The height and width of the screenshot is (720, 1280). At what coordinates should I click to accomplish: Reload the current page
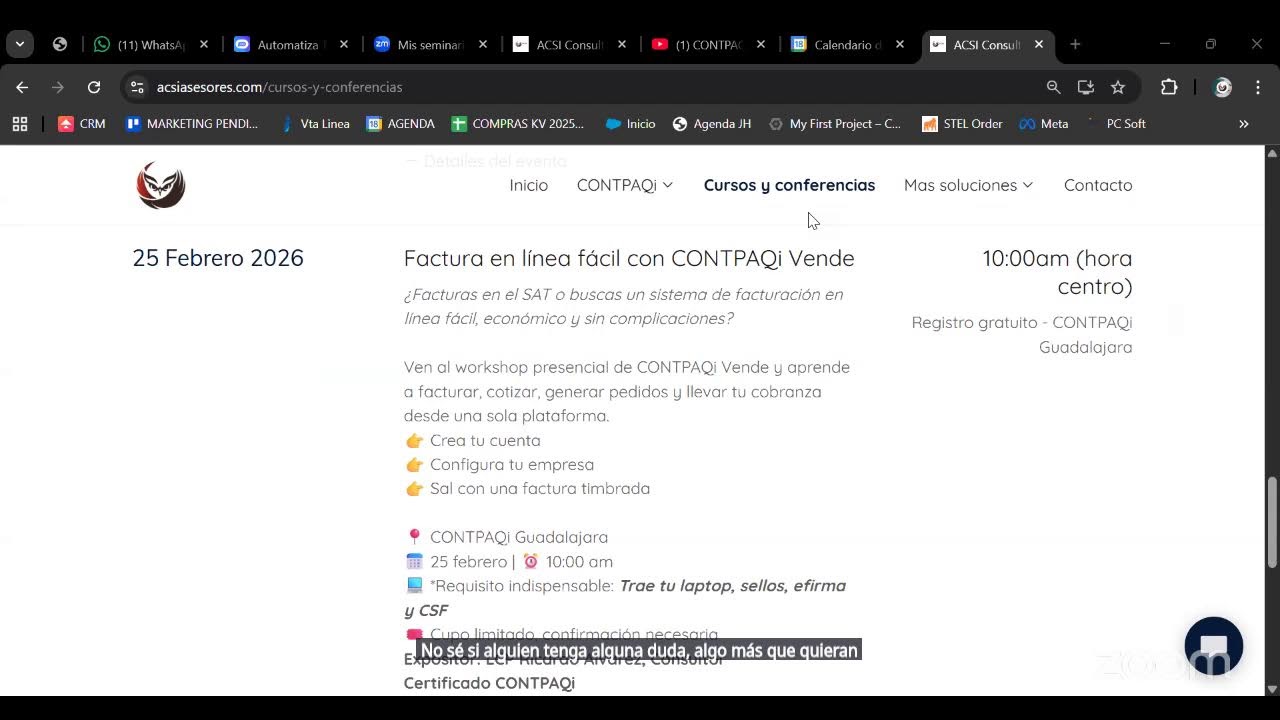click(x=94, y=87)
